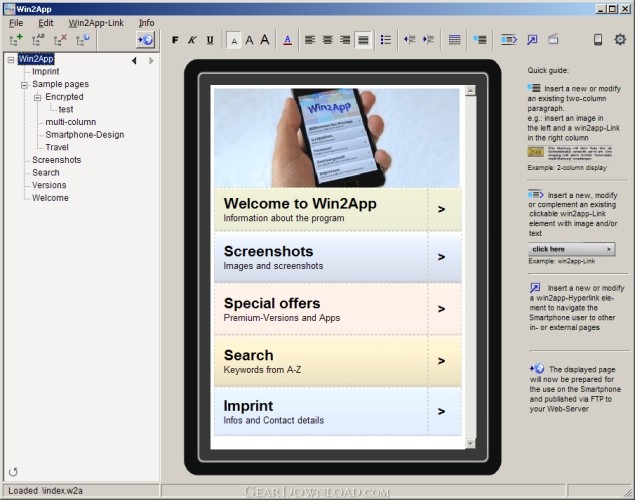Click the publish page globe icon

[145, 40]
